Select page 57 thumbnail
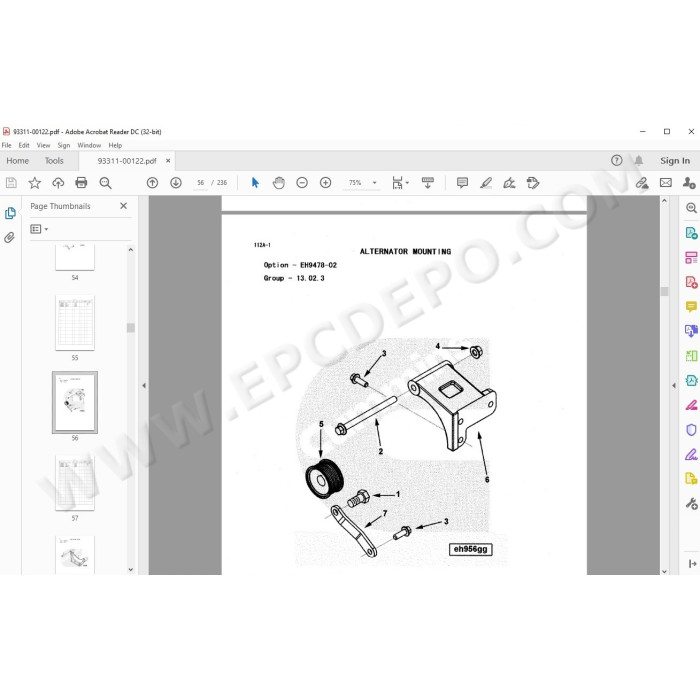 point(75,483)
